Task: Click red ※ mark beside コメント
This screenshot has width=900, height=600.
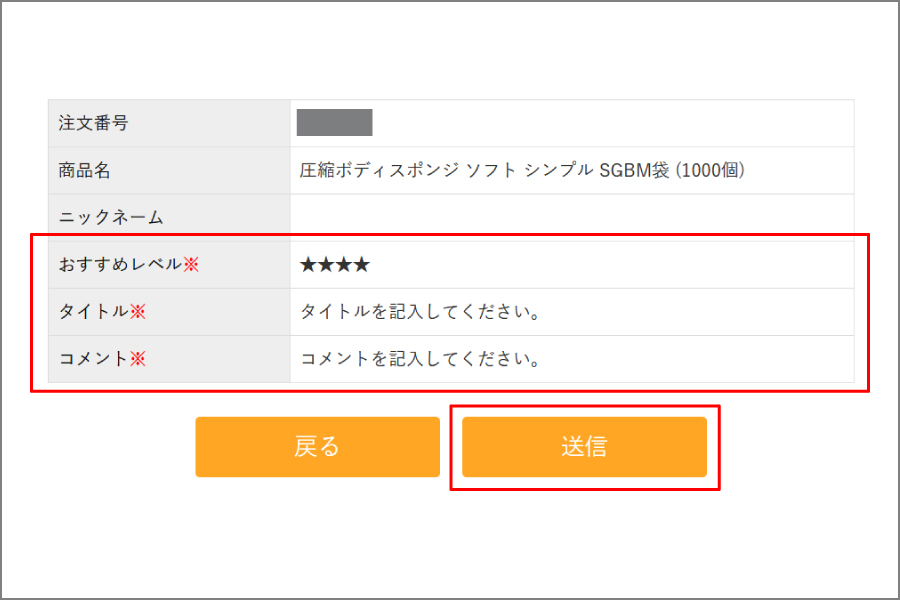Action: tap(138, 358)
